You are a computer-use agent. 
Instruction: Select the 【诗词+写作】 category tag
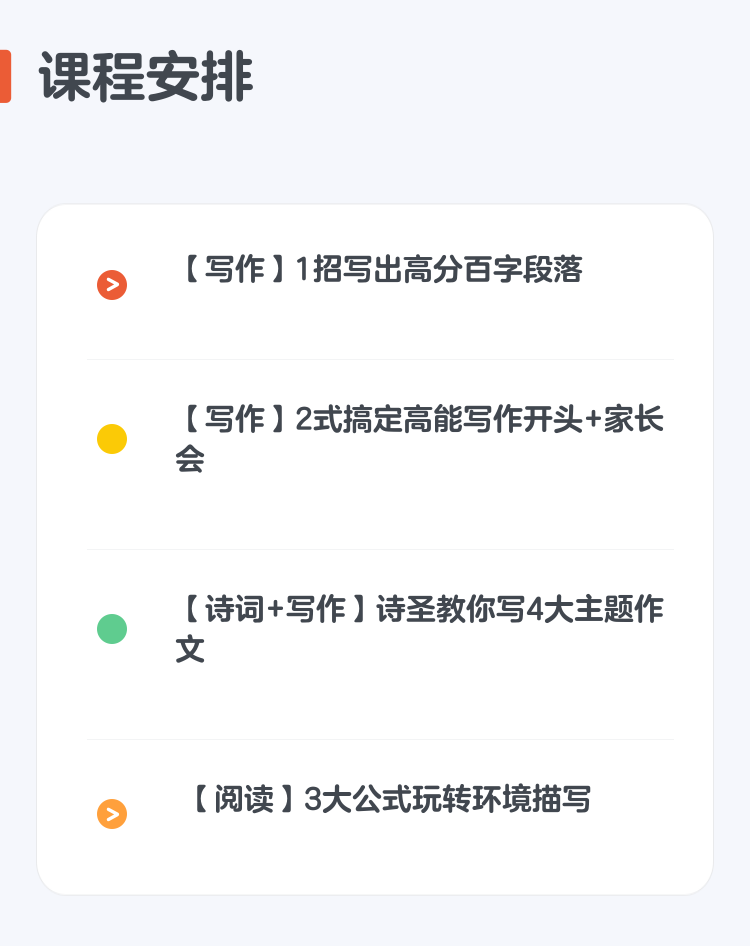click(x=275, y=609)
